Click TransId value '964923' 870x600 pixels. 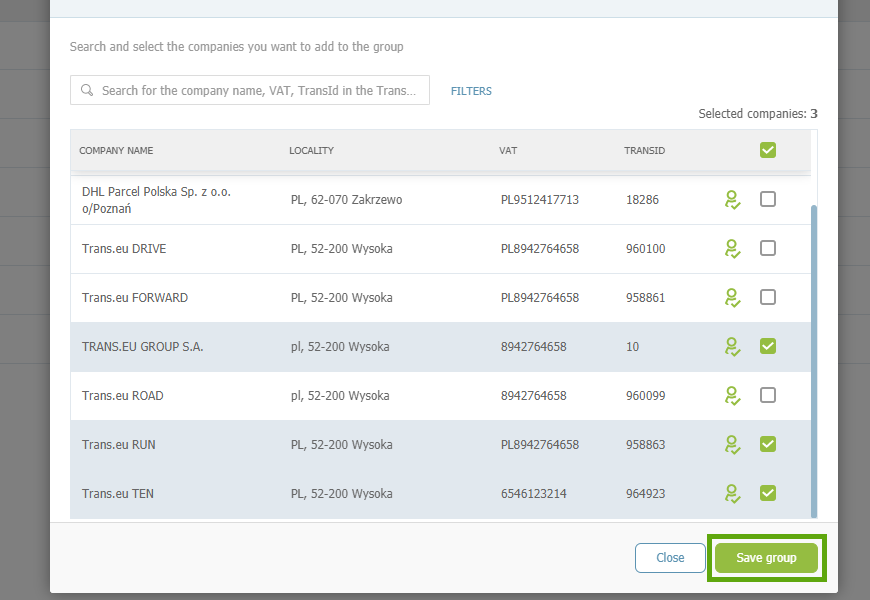click(645, 493)
